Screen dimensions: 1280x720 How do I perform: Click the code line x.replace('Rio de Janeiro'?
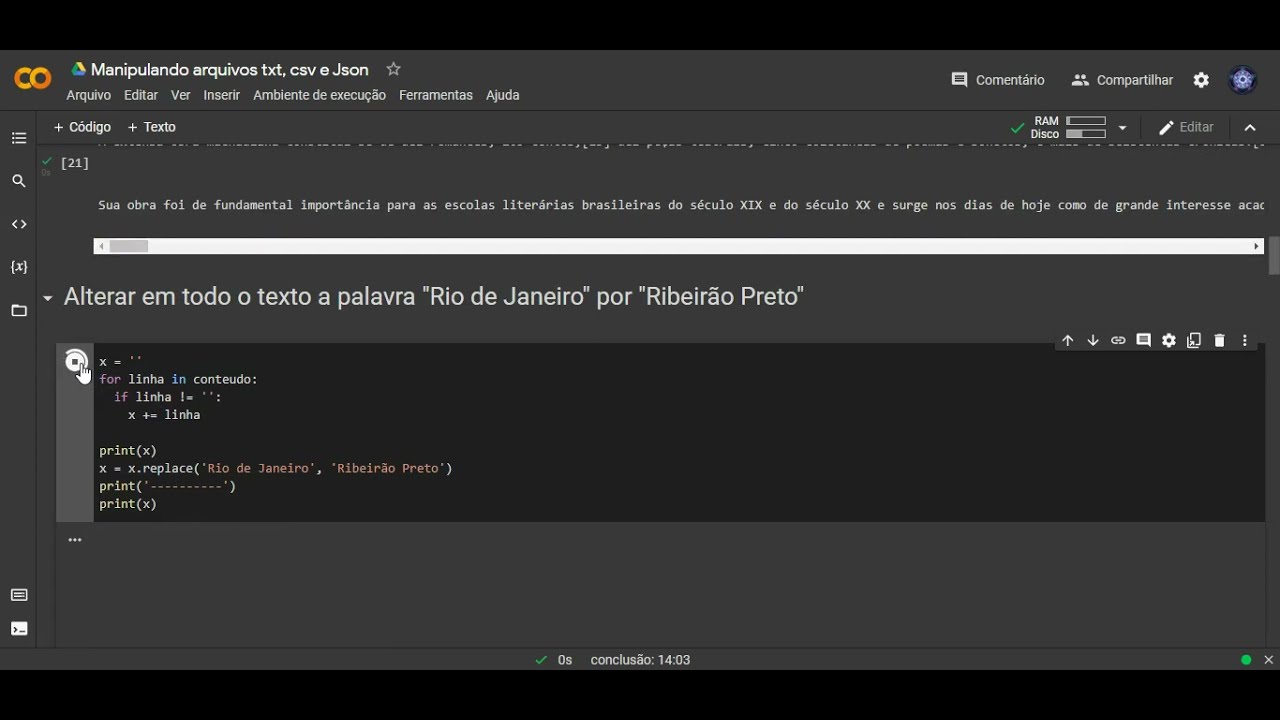click(276, 468)
